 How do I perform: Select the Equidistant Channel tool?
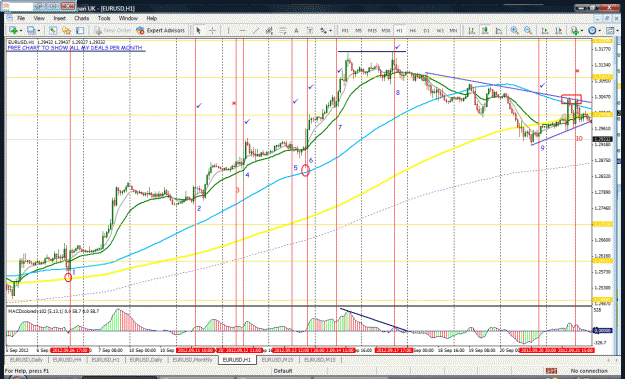click(x=269, y=30)
